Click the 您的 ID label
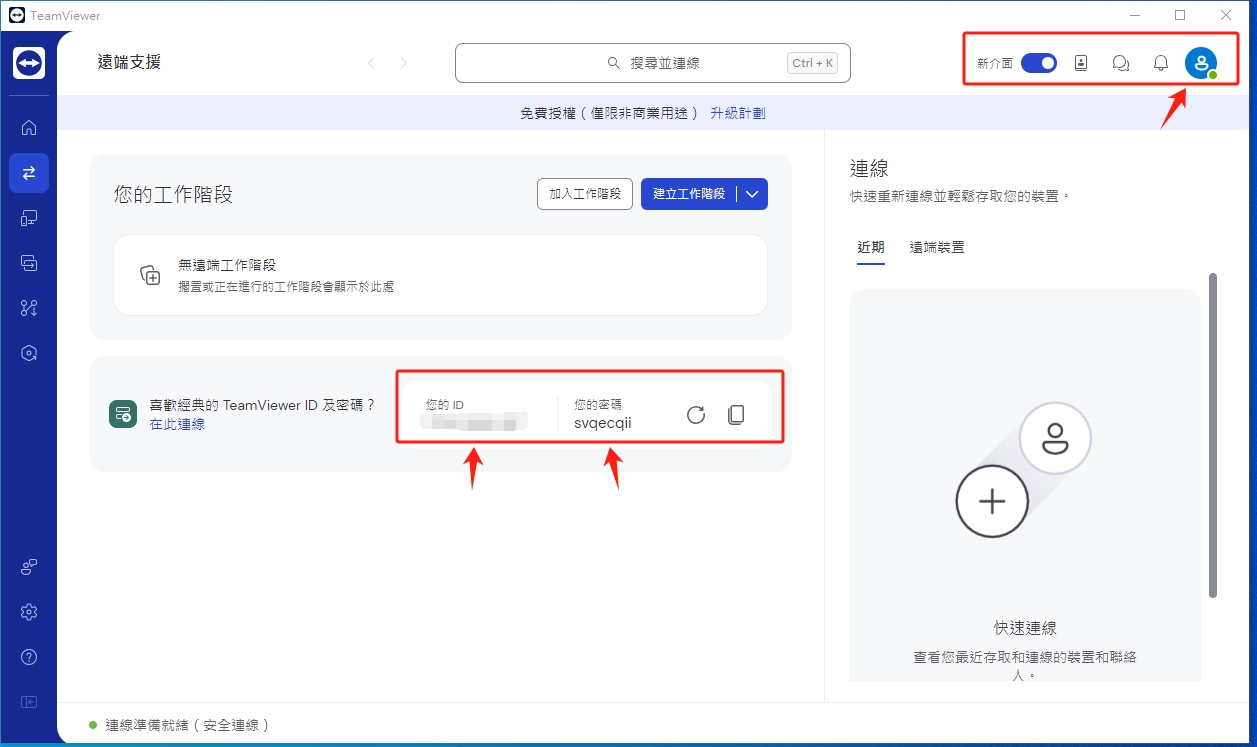The height and width of the screenshot is (747, 1257). [445, 405]
